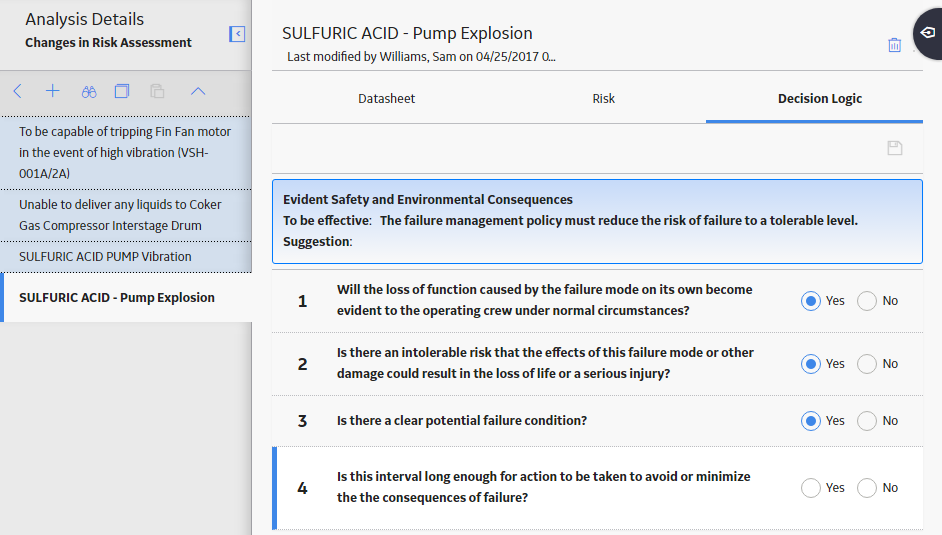Click the round dark icon at top right

tap(928, 34)
